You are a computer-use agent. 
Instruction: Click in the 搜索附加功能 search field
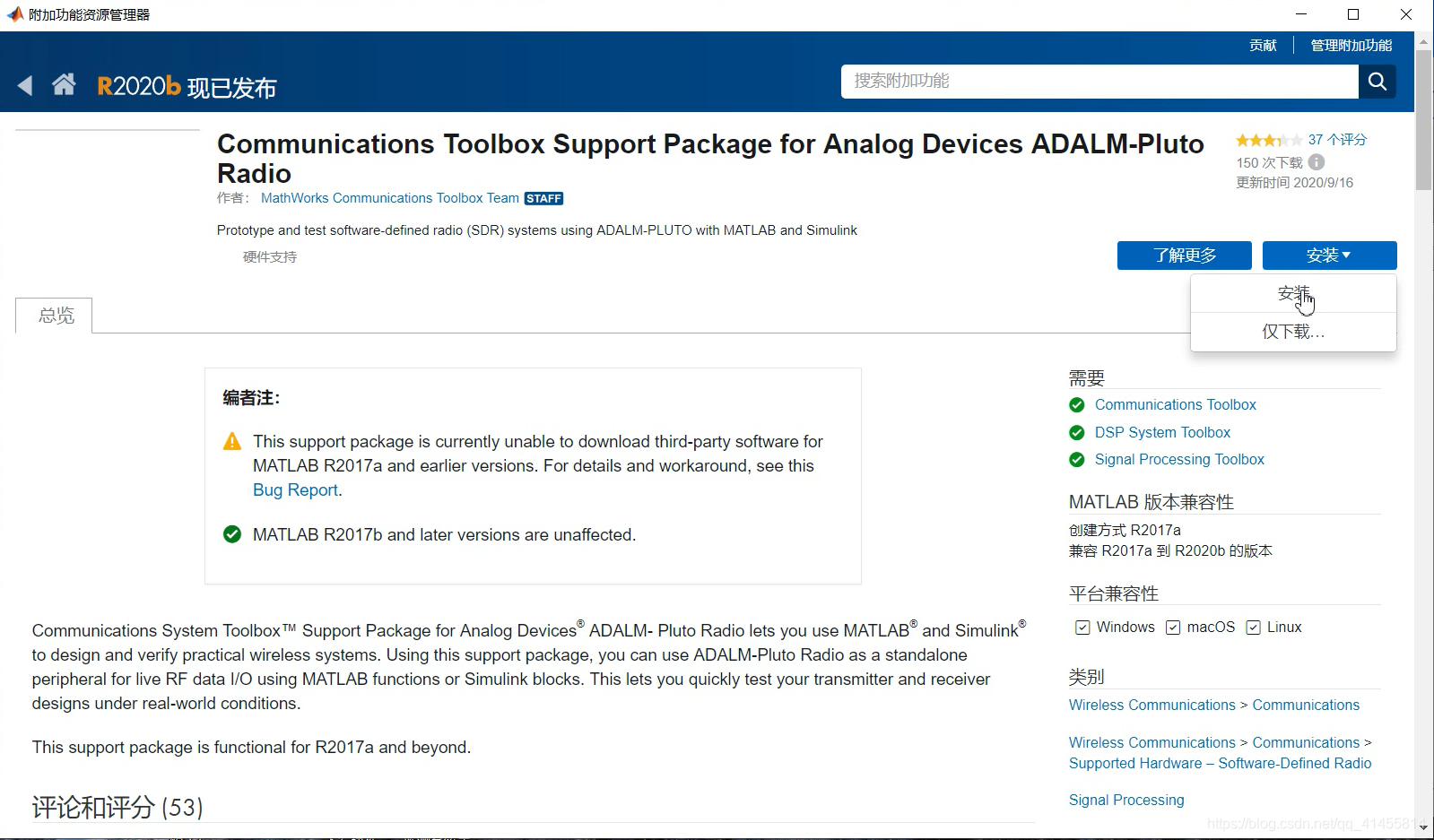click(x=1099, y=82)
